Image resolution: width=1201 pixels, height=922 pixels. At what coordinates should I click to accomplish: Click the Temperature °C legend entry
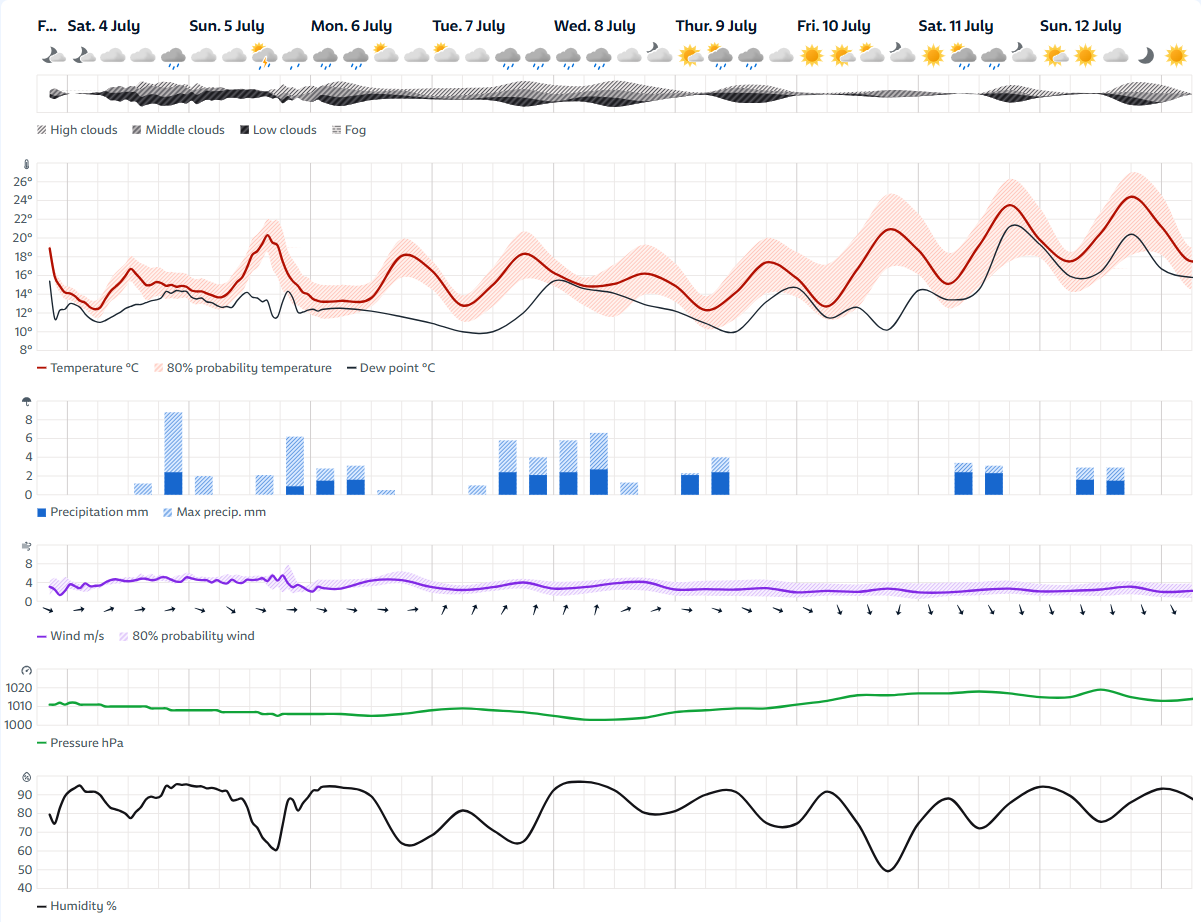click(88, 368)
